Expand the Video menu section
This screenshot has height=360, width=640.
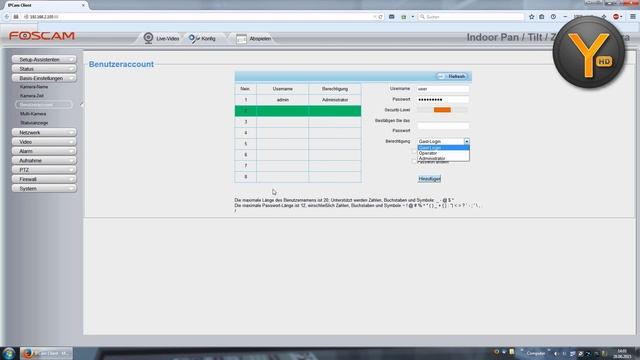pyautogui.click(x=44, y=142)
